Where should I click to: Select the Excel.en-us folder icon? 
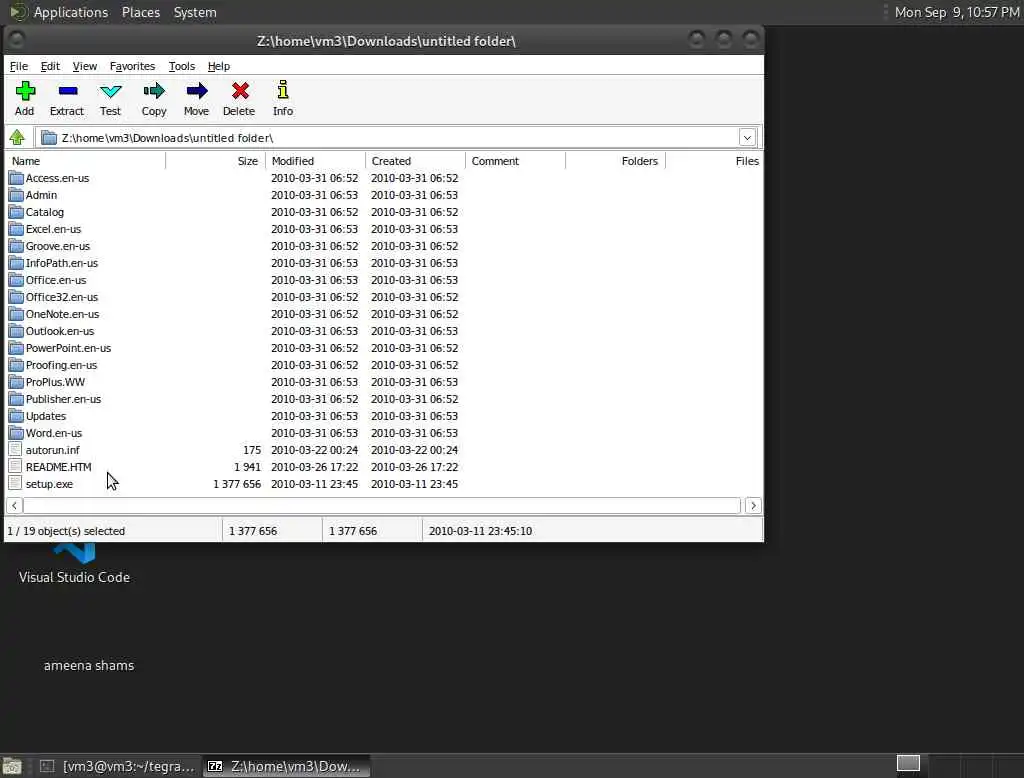point(16,229)
